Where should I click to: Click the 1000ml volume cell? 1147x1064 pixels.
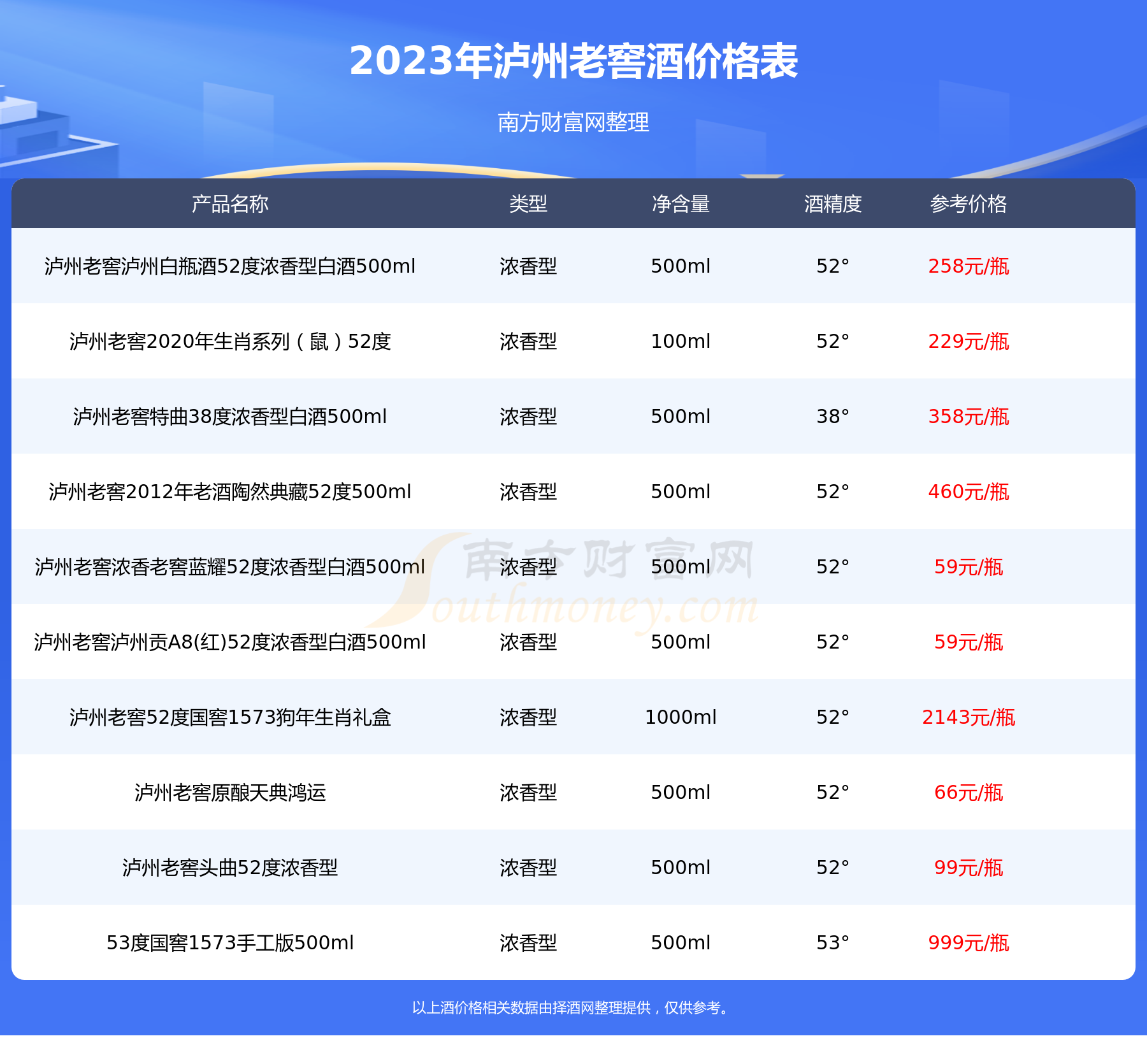(x=681, y=717)
